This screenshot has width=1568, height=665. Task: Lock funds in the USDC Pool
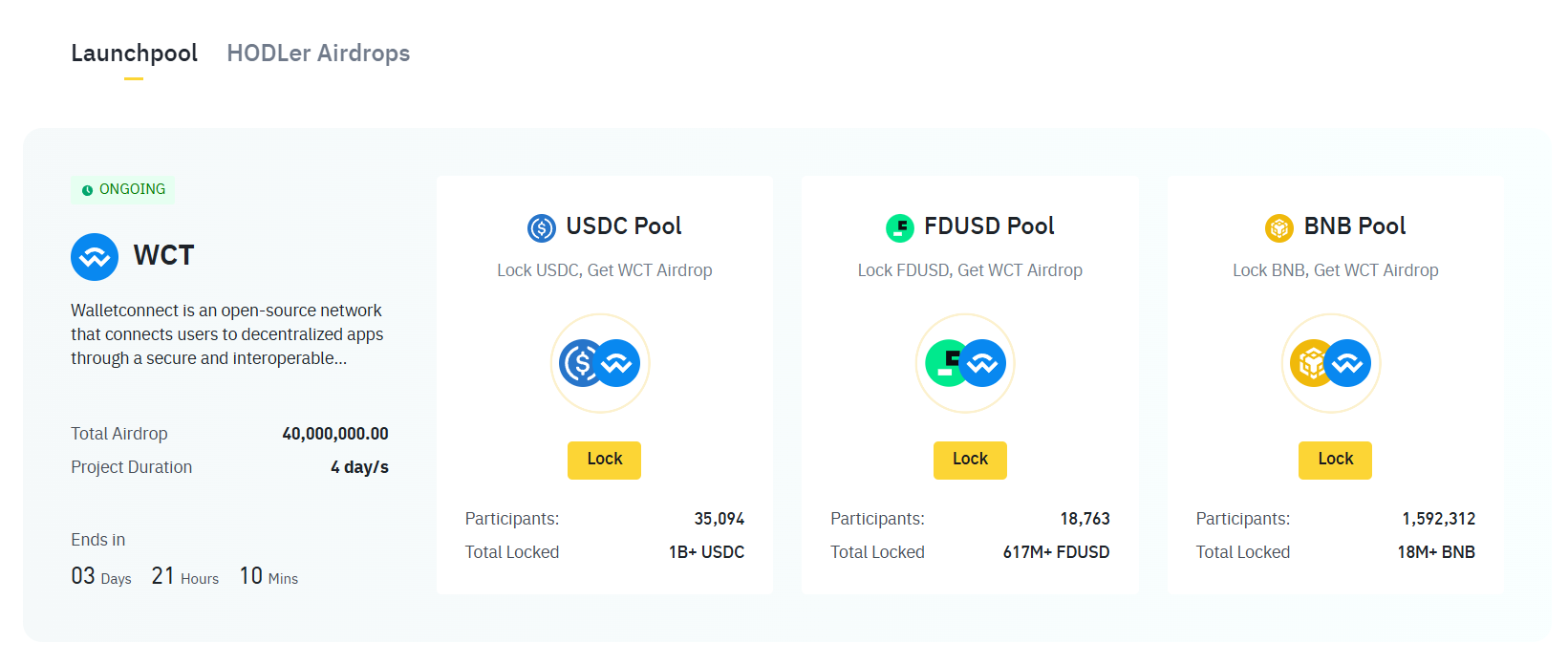pyautogui.click(x=604, y=460)
